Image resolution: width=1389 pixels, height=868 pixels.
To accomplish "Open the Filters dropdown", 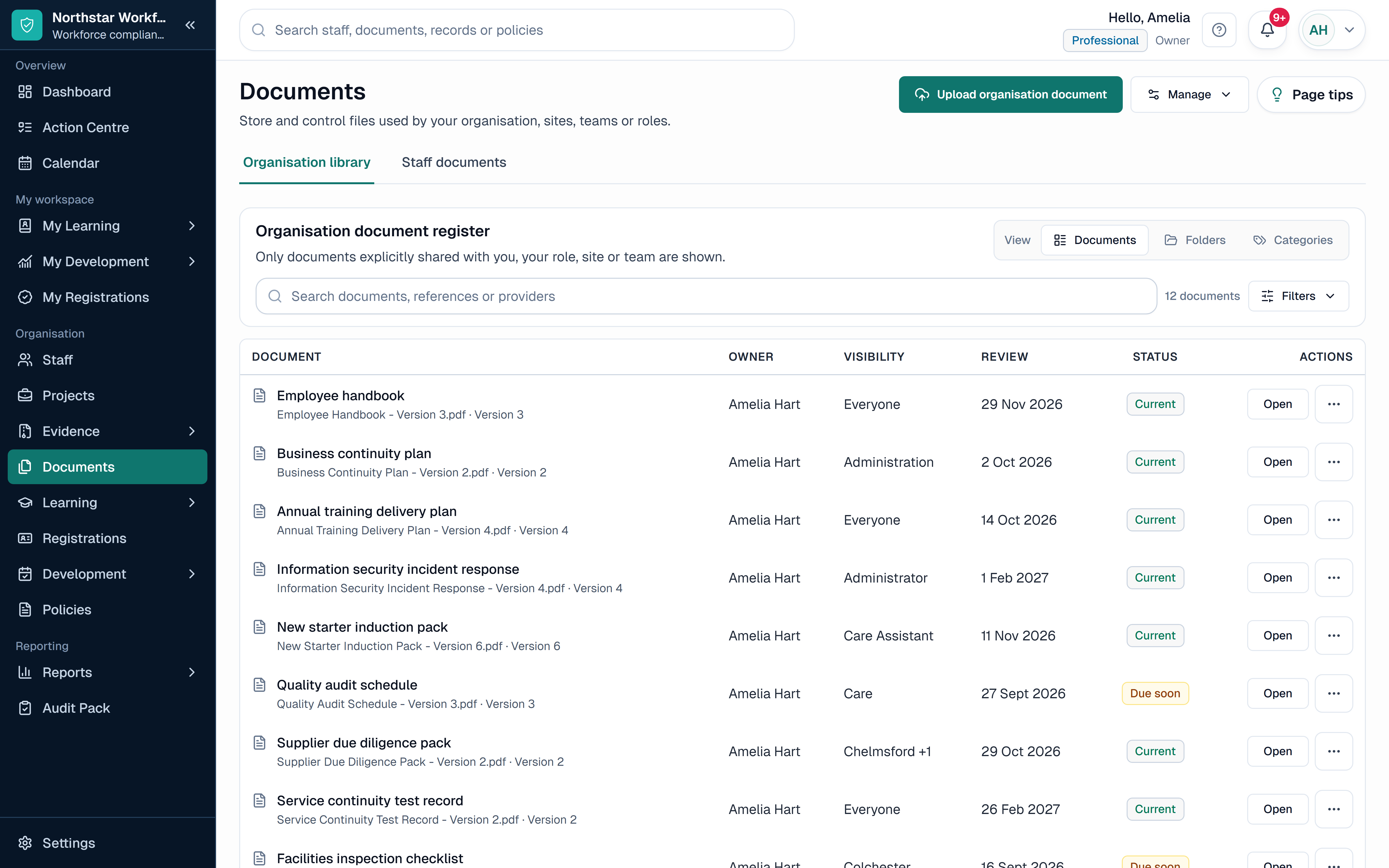I will coord(1298,296).
